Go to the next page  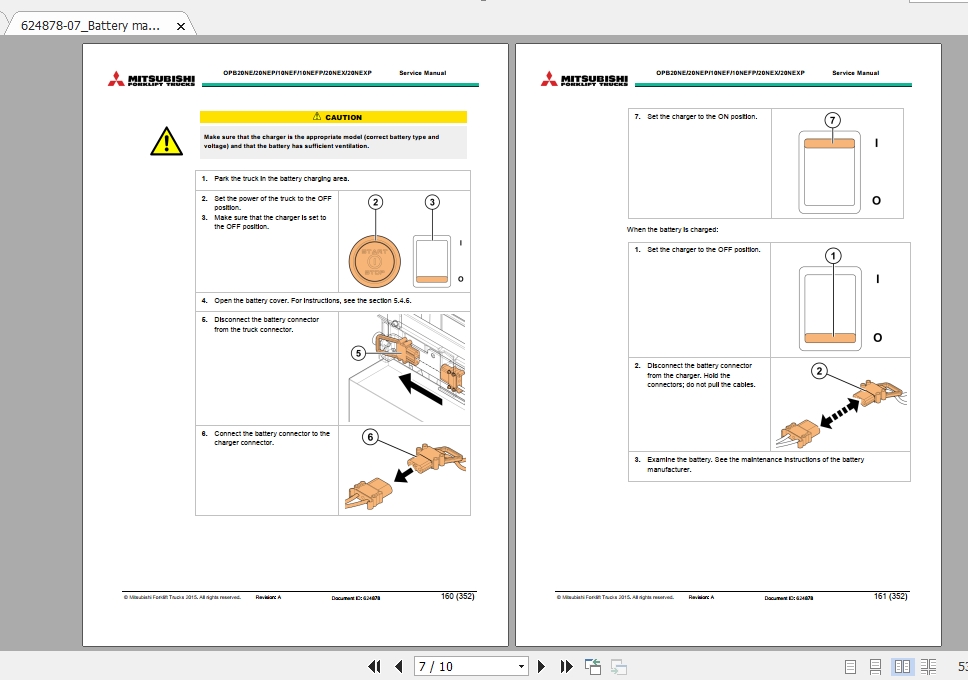pyautogui.click(x=541, y=666)
